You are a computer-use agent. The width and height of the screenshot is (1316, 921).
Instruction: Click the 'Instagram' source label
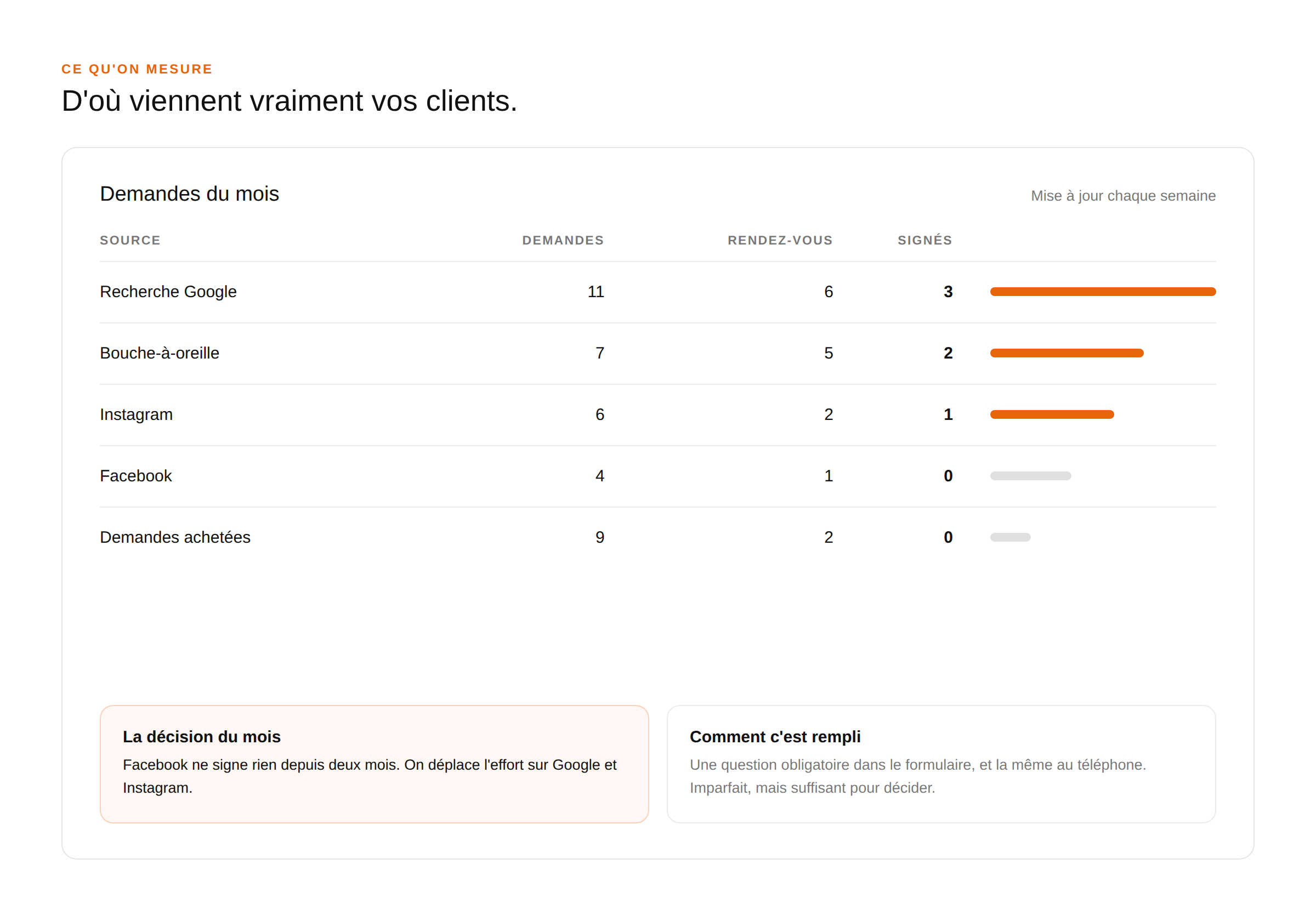(x=136, y=414)
